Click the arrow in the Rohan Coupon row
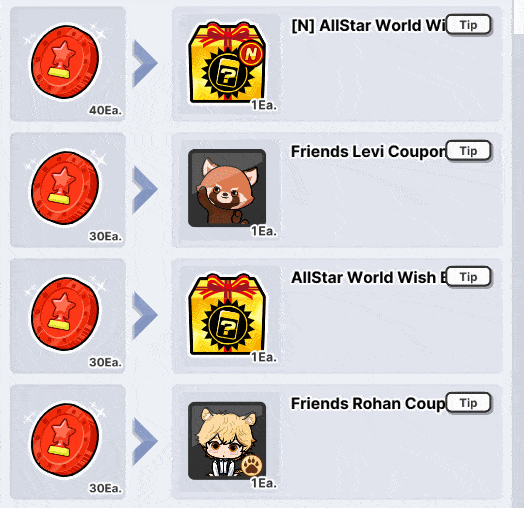This screenshot has height=508, width=524. [145, 441]
